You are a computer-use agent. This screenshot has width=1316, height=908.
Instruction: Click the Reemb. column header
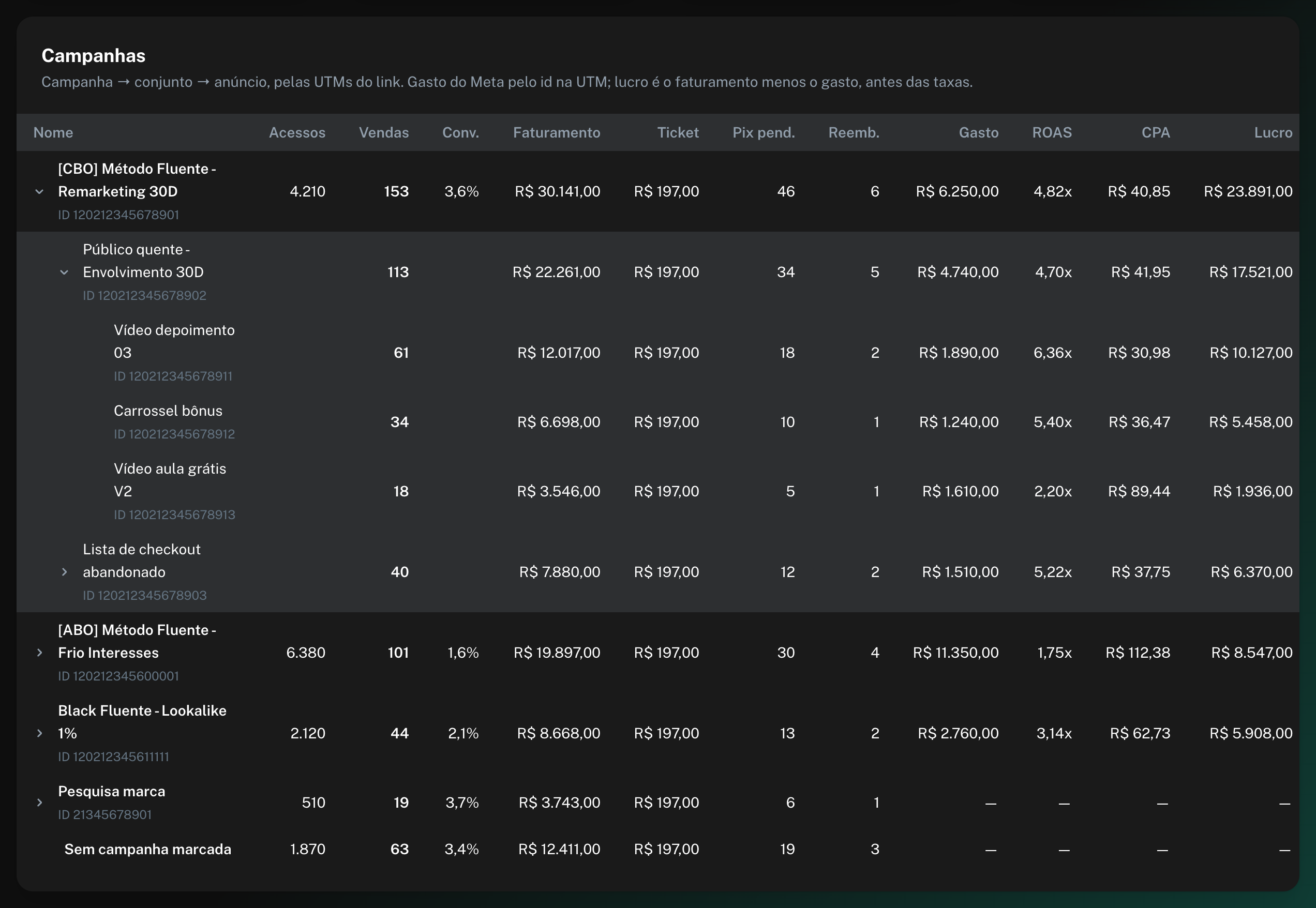click(x=854, y=132)
